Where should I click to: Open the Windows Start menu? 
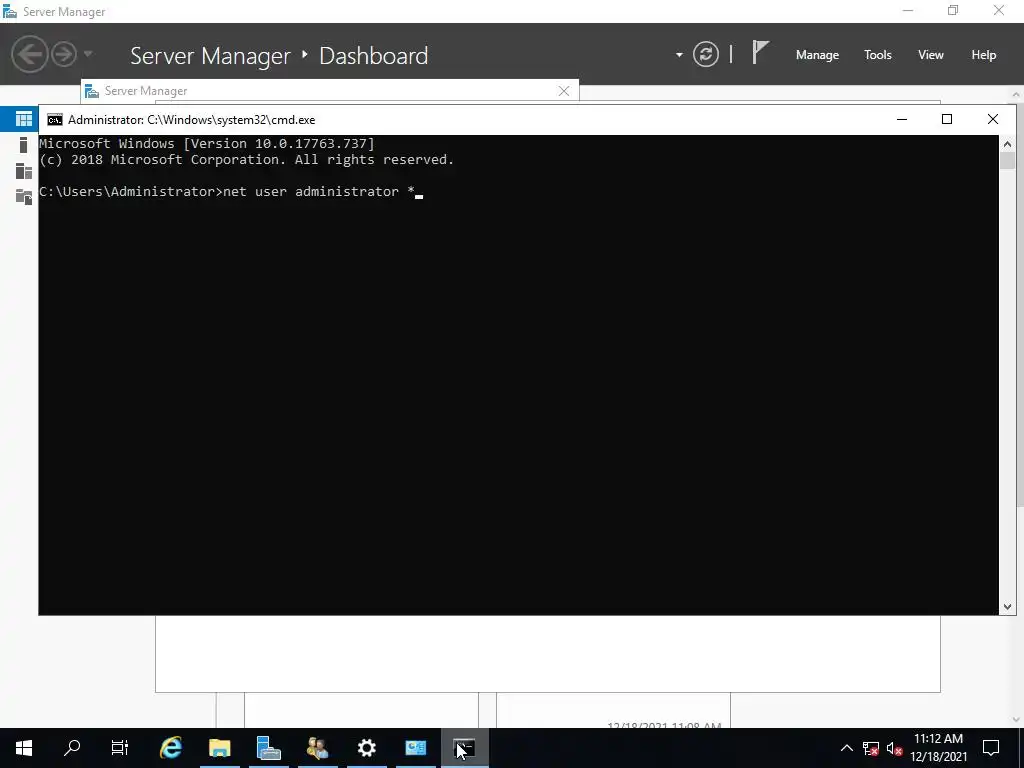pos(24,748)
